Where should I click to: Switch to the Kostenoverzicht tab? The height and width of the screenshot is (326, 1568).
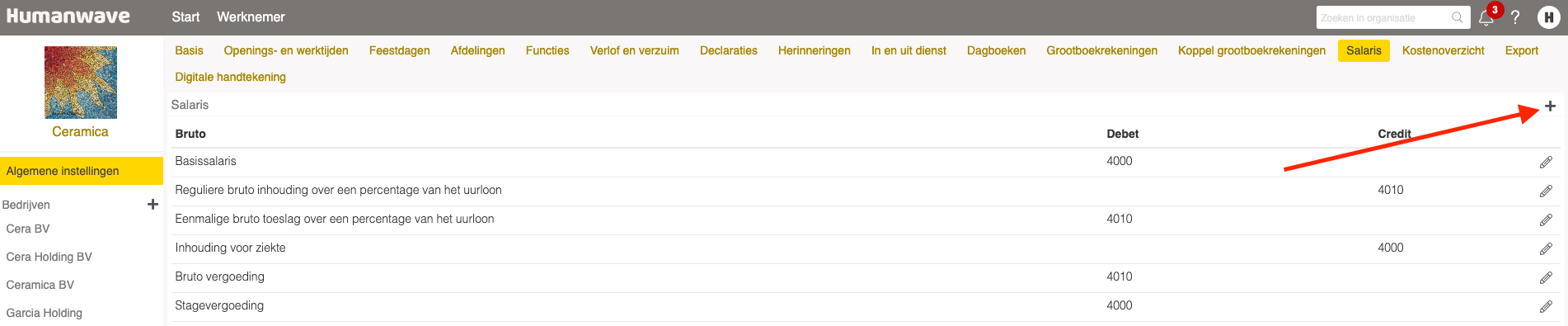pos(1443,50)
